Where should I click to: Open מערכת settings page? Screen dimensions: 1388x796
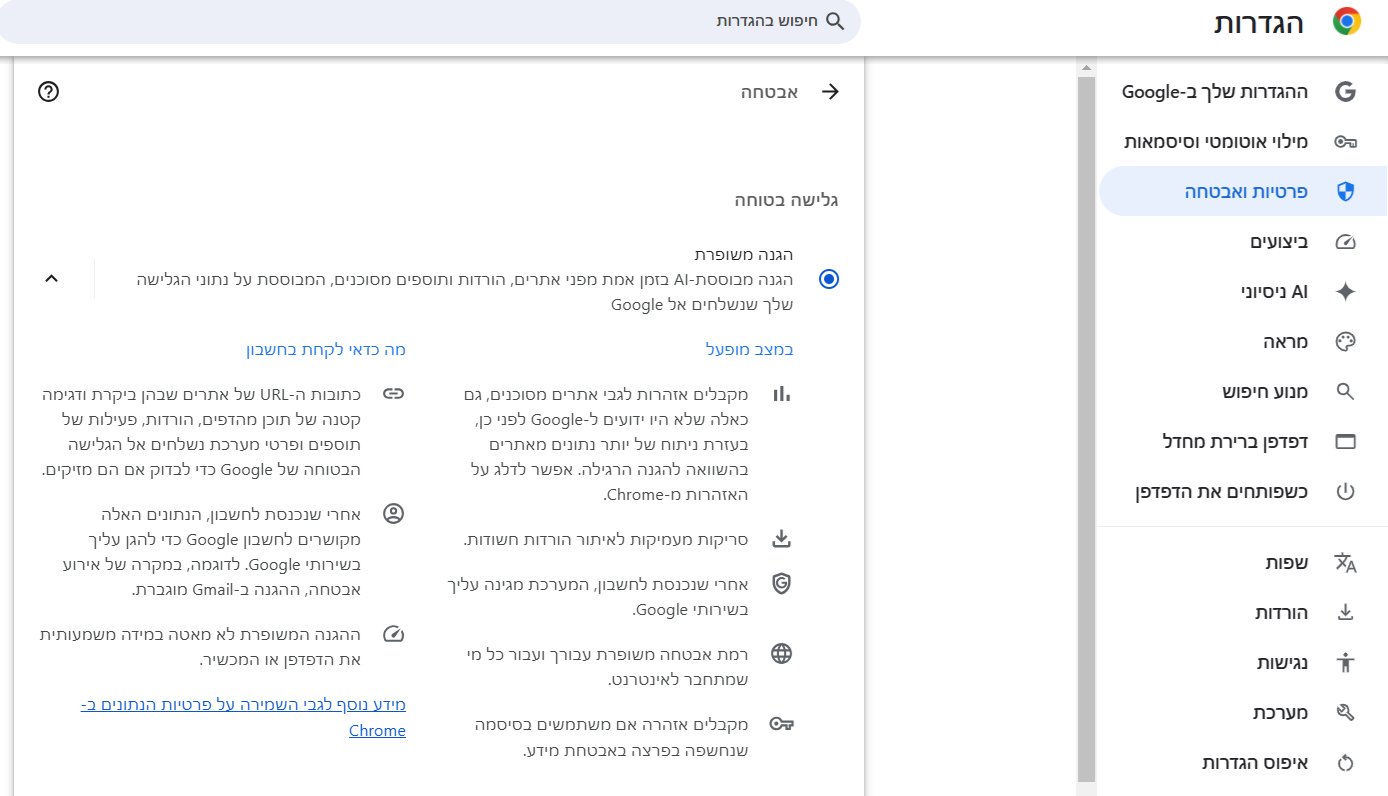click(1243, 713)
